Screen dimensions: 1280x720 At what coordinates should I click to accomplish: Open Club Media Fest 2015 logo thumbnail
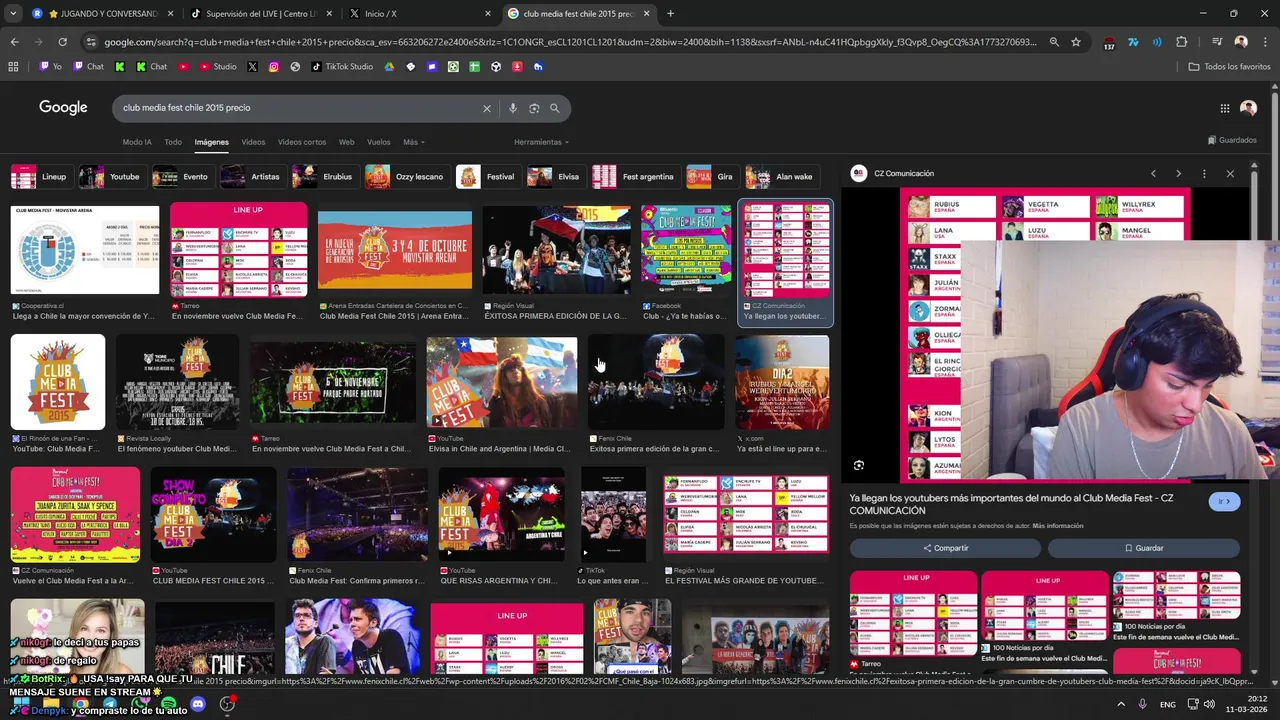click(x=58, y=382)
